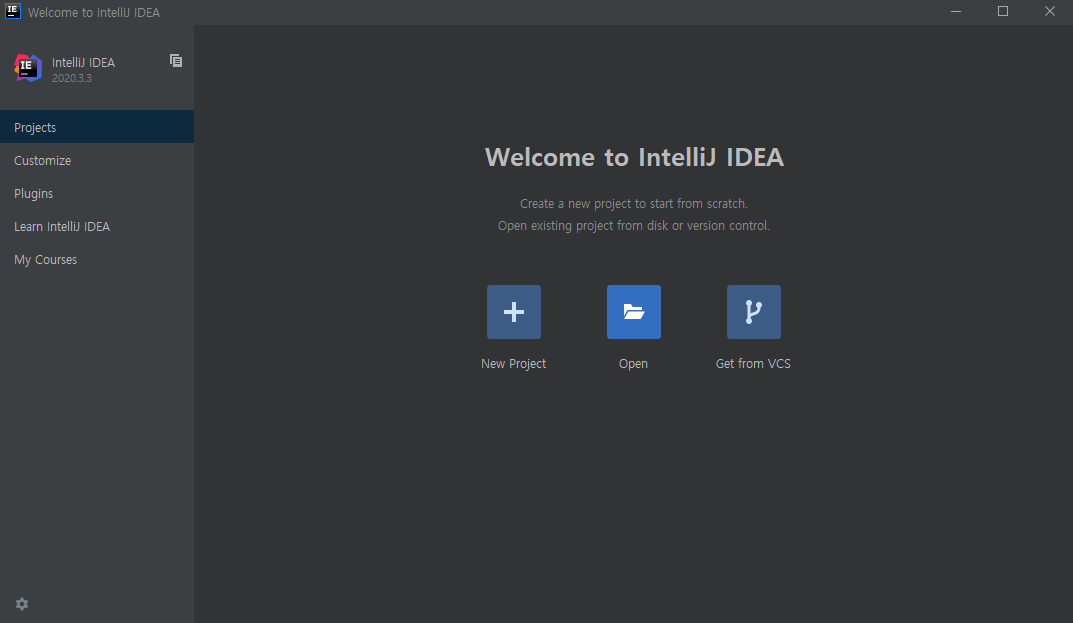The image size is (1073, 623).
Task: Click the Open folder icon
Action: [x=634, y=312]
